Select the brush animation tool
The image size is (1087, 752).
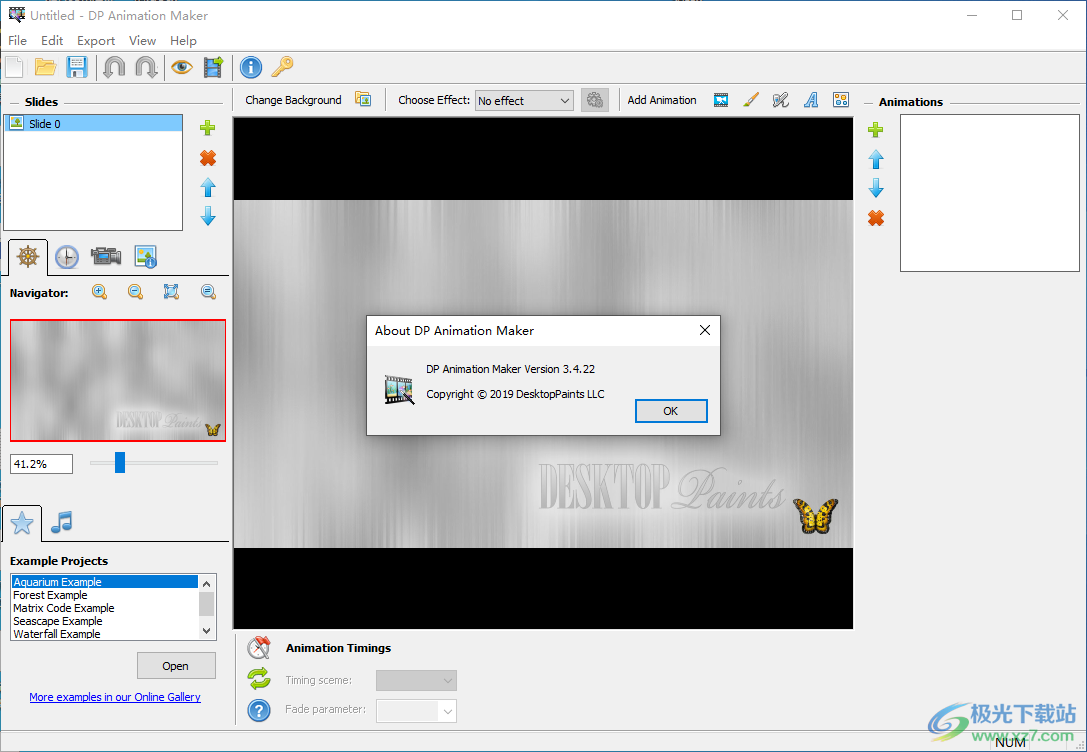coord(751,100)
